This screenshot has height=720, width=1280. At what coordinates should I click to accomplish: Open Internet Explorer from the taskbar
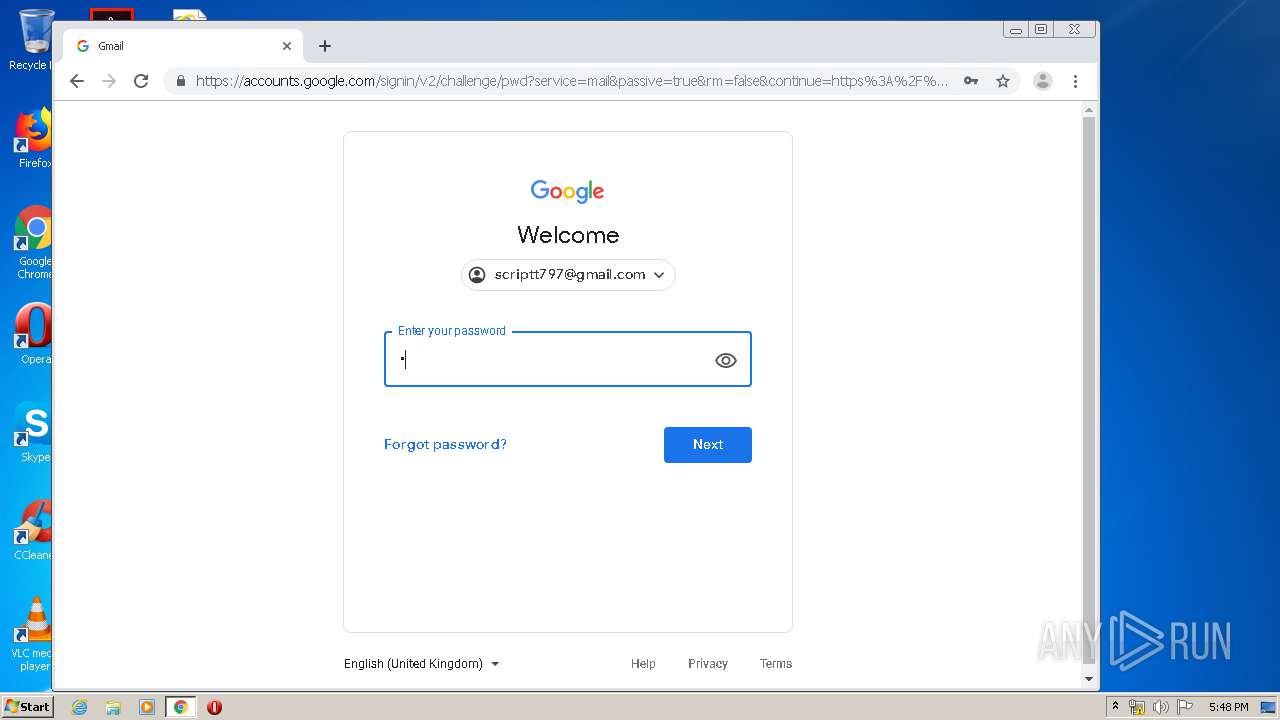tap(79, 707)
